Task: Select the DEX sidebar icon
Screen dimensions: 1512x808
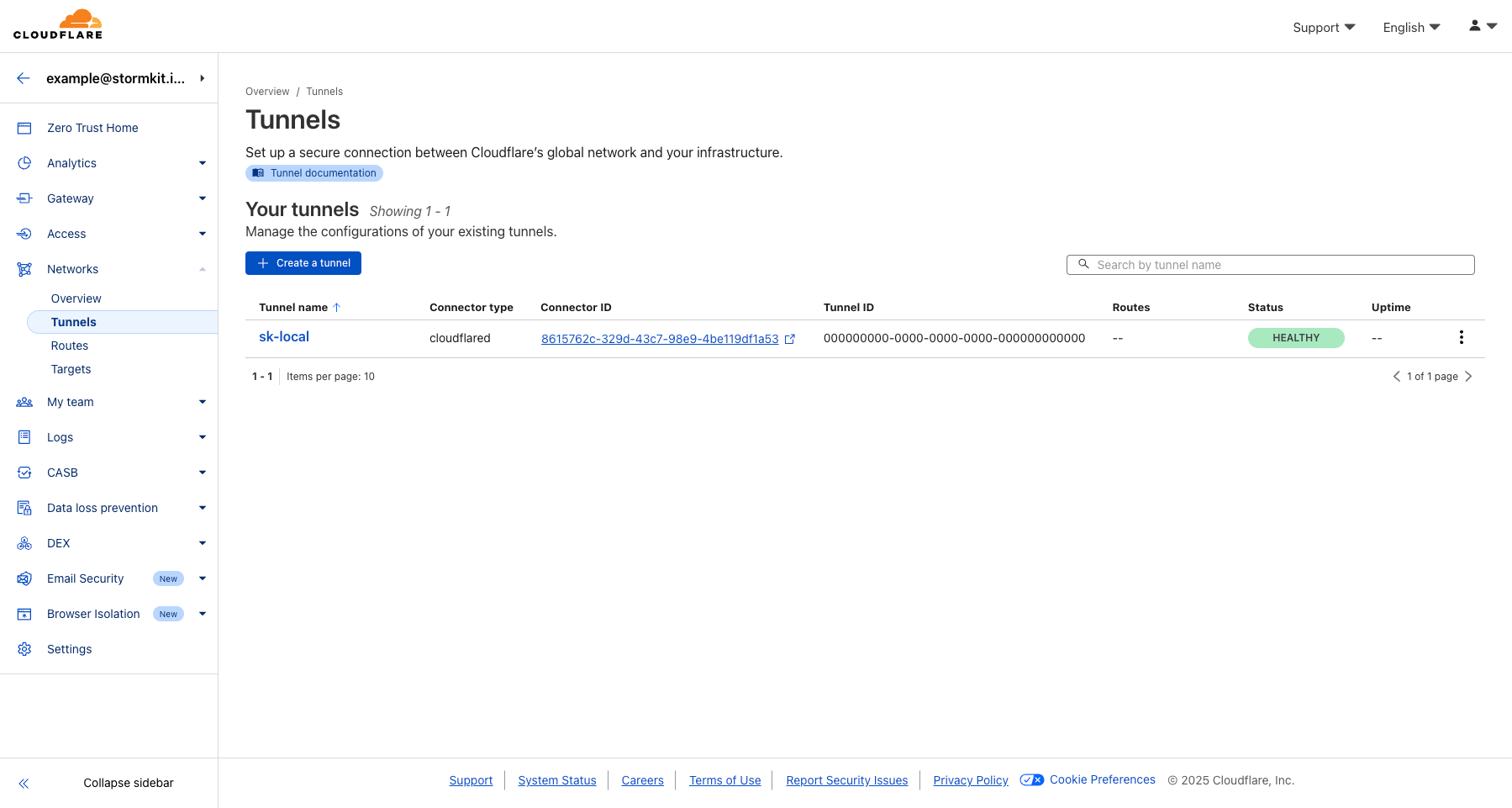Action: (x=24, y=542)
